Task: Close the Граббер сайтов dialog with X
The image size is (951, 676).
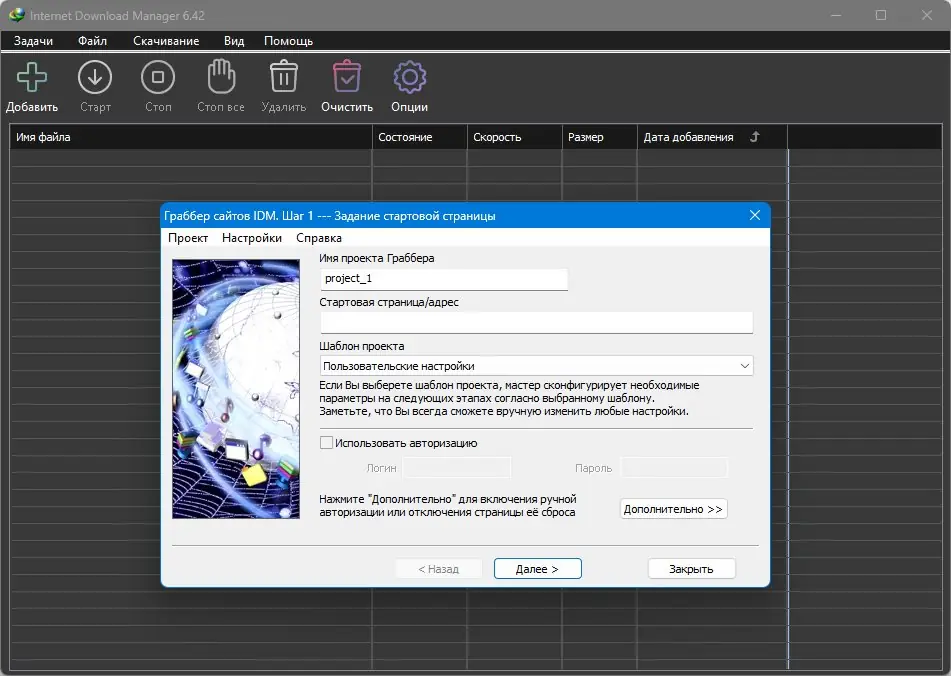Action: point(756,216)
